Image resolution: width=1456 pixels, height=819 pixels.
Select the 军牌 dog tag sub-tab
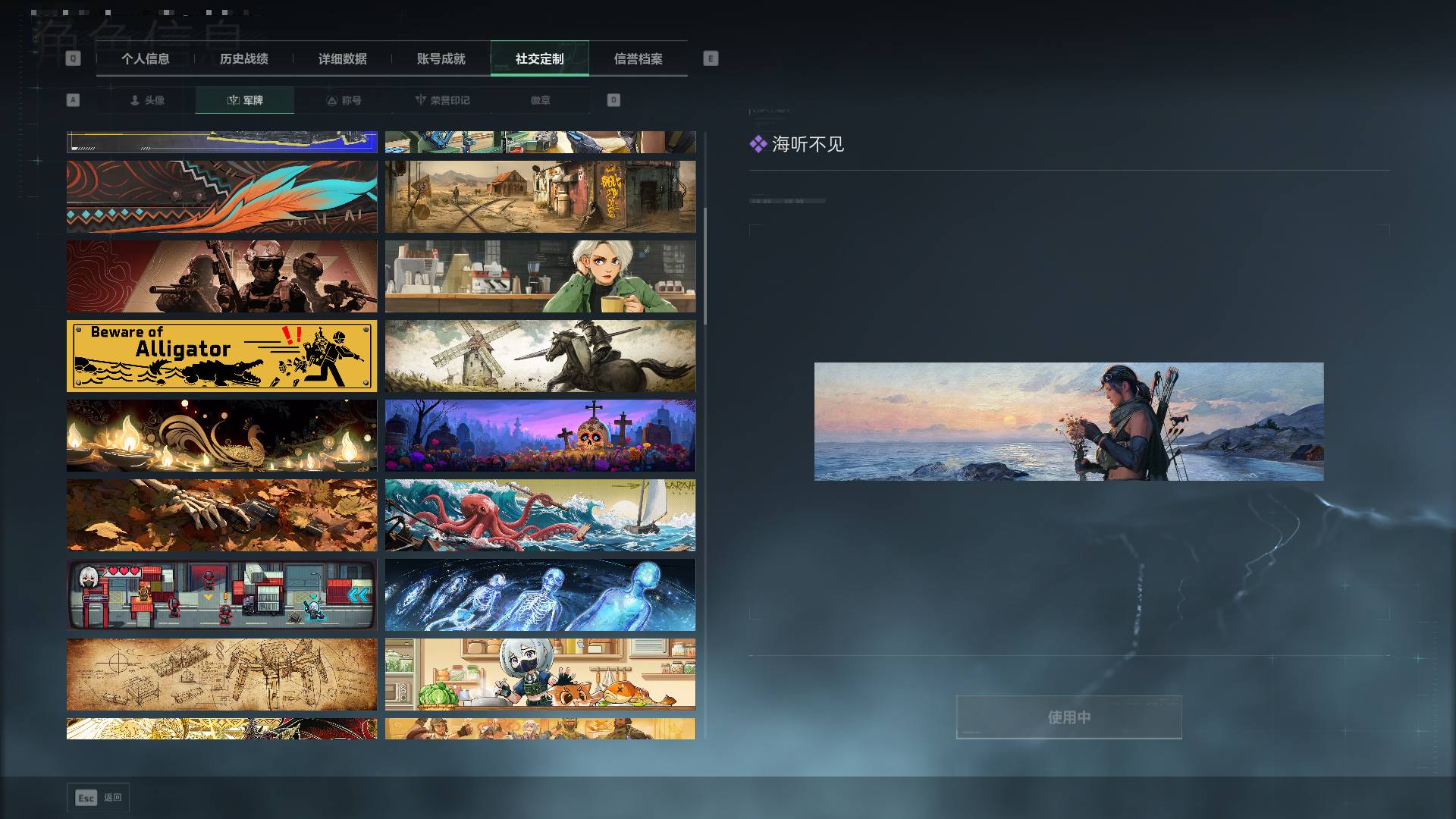pos(245,100)
